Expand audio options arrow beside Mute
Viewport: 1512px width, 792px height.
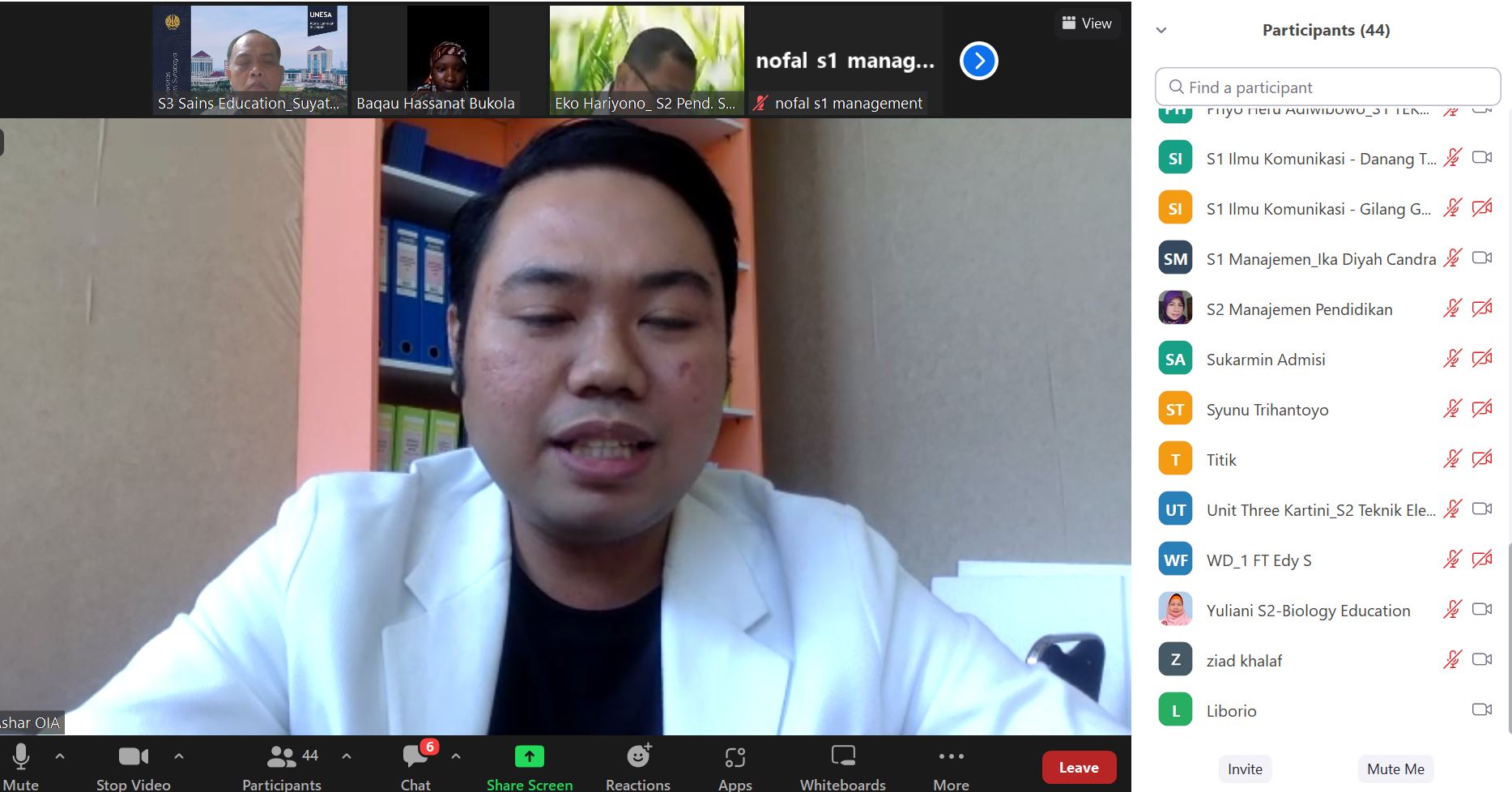coord(60,756)
